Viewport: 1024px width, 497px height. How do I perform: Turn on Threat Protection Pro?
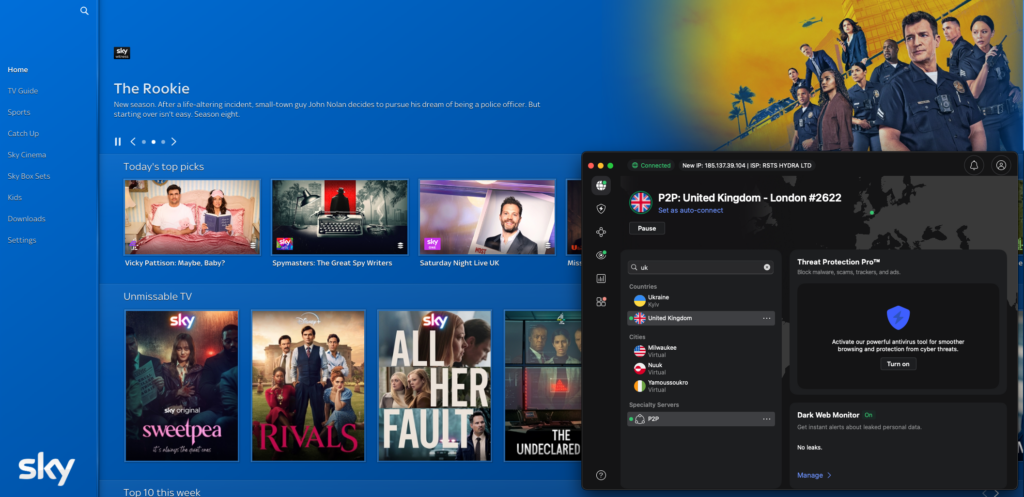click(x=898, y=364)
